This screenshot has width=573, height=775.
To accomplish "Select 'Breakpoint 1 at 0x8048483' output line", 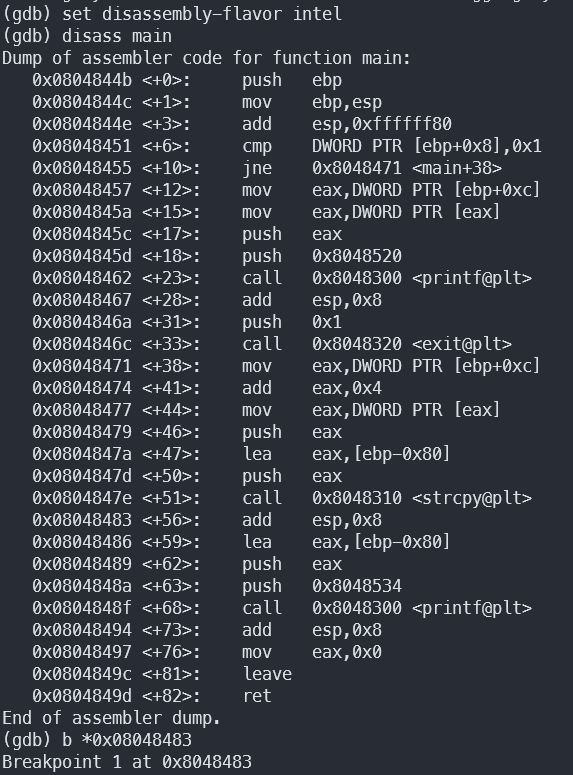I will (127, 762).
